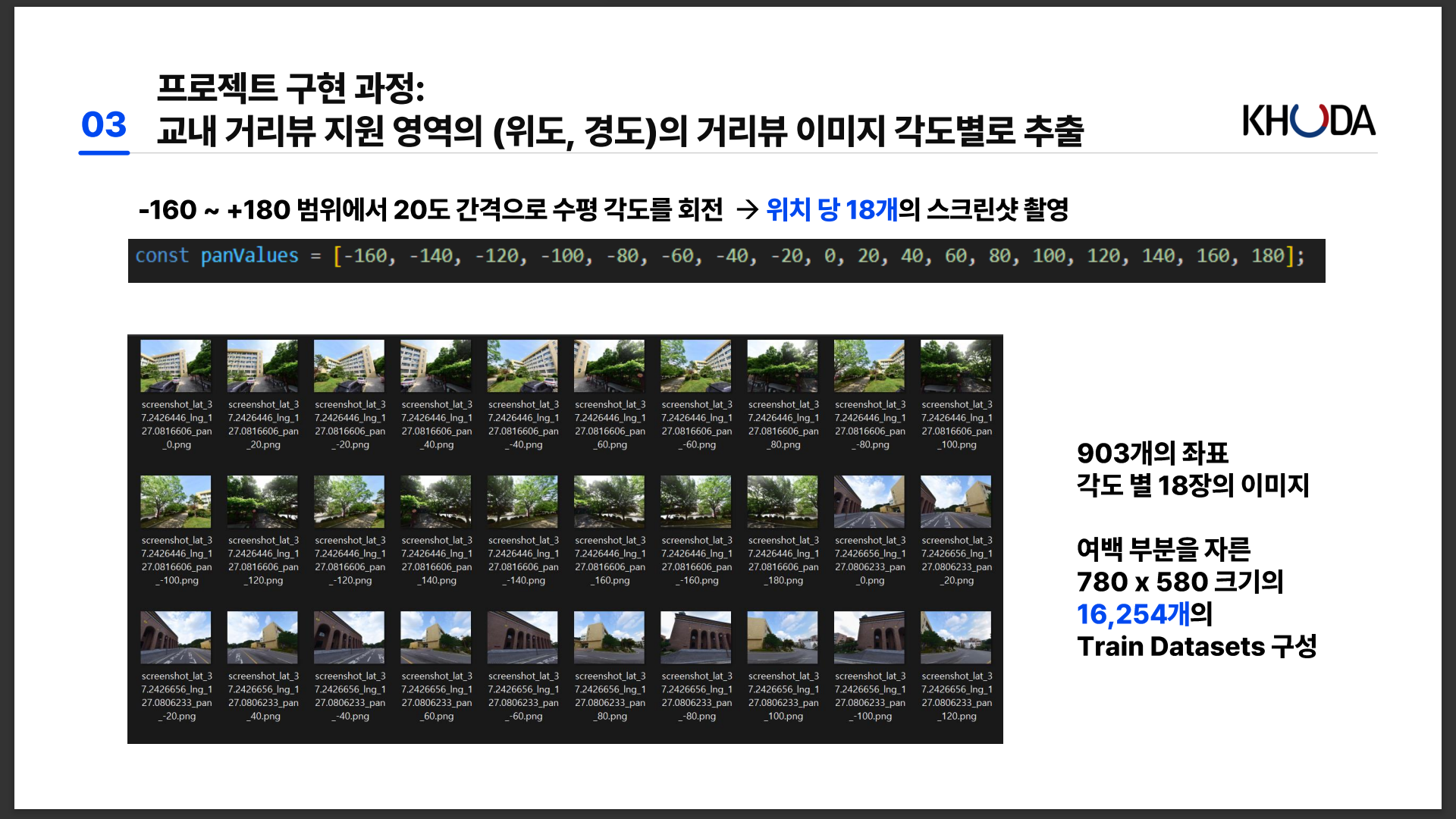Viewport: 1456px width, 819px height.
Task: Select the 7.2426446 pan_40.png file thumbnail
Action: [436, 366]
